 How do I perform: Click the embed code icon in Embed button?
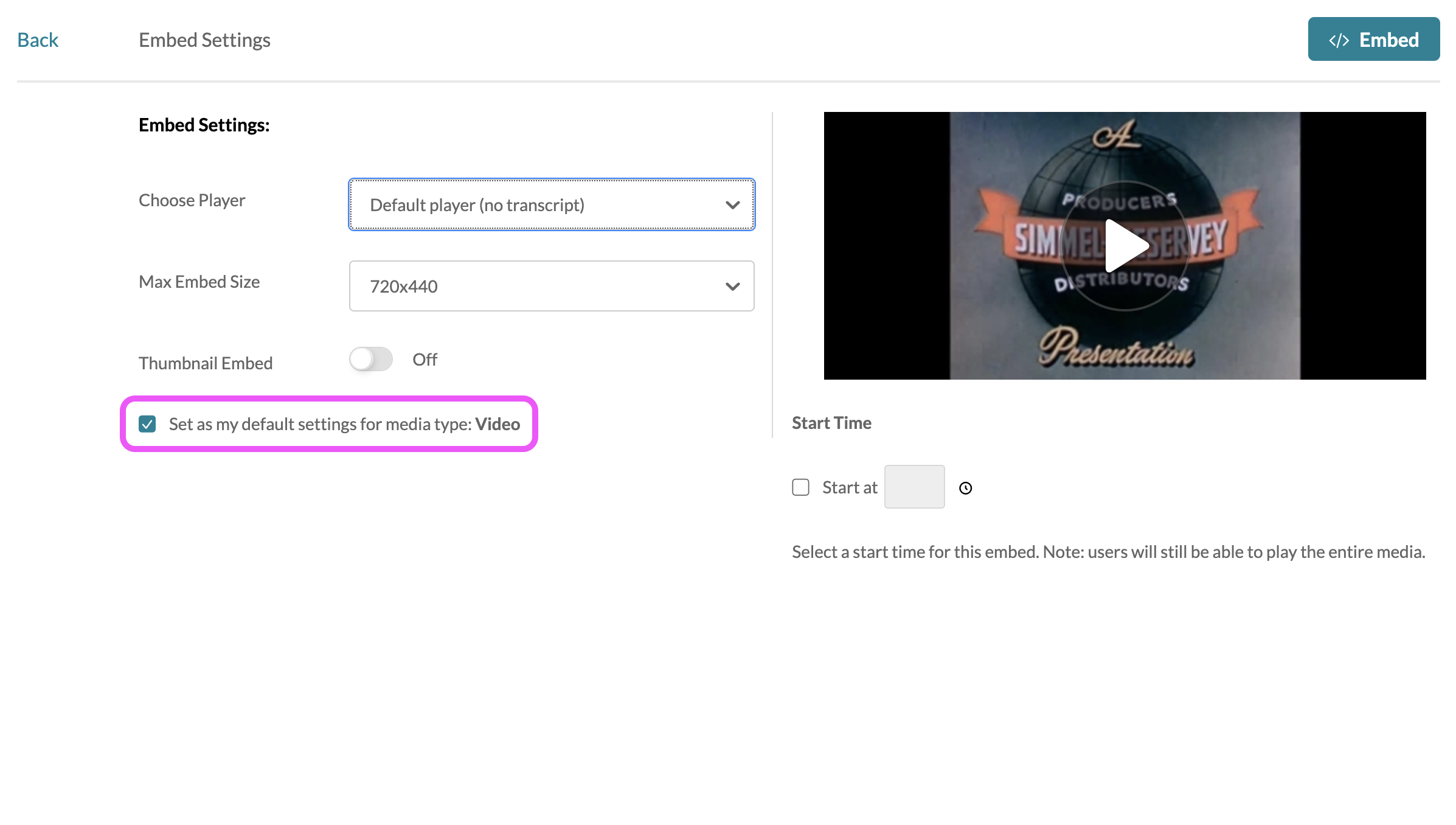coord(1339,40)
